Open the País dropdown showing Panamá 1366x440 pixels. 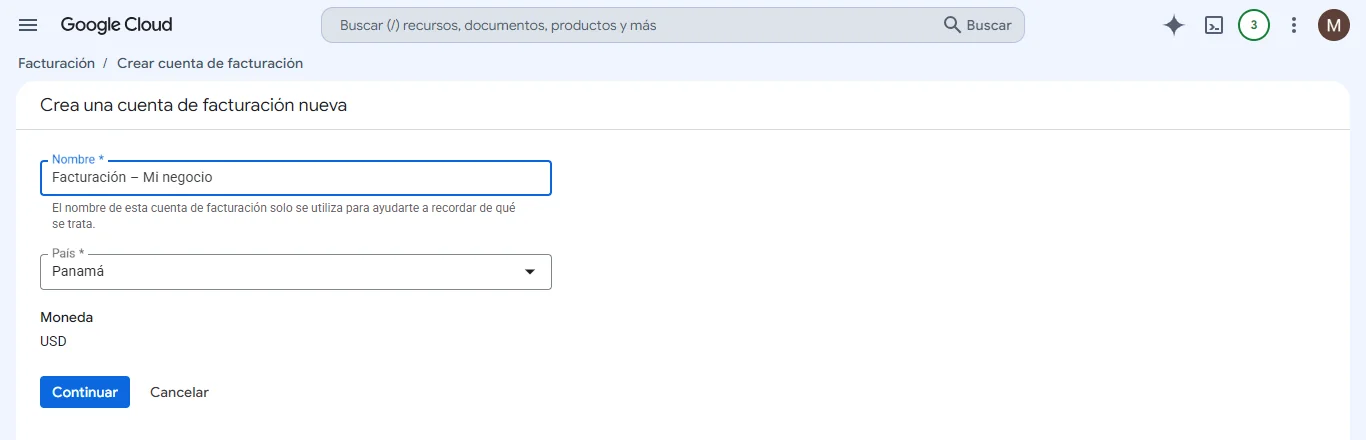(296, 272)
